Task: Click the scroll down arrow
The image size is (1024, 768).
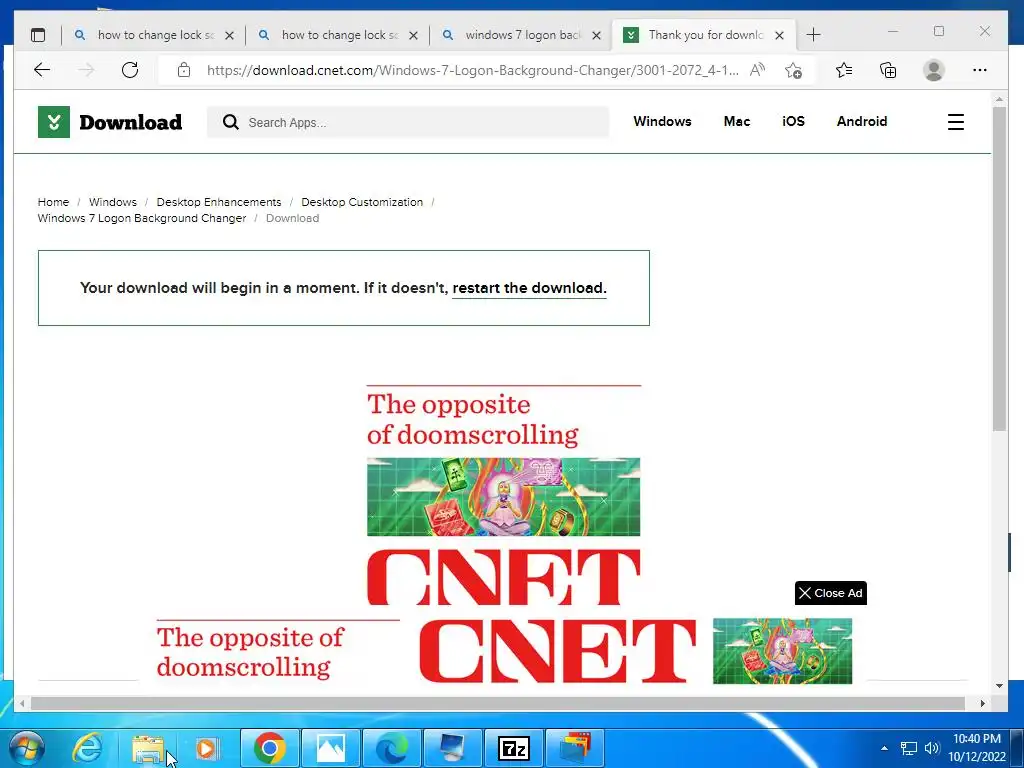Action: [x=999, y=686]
